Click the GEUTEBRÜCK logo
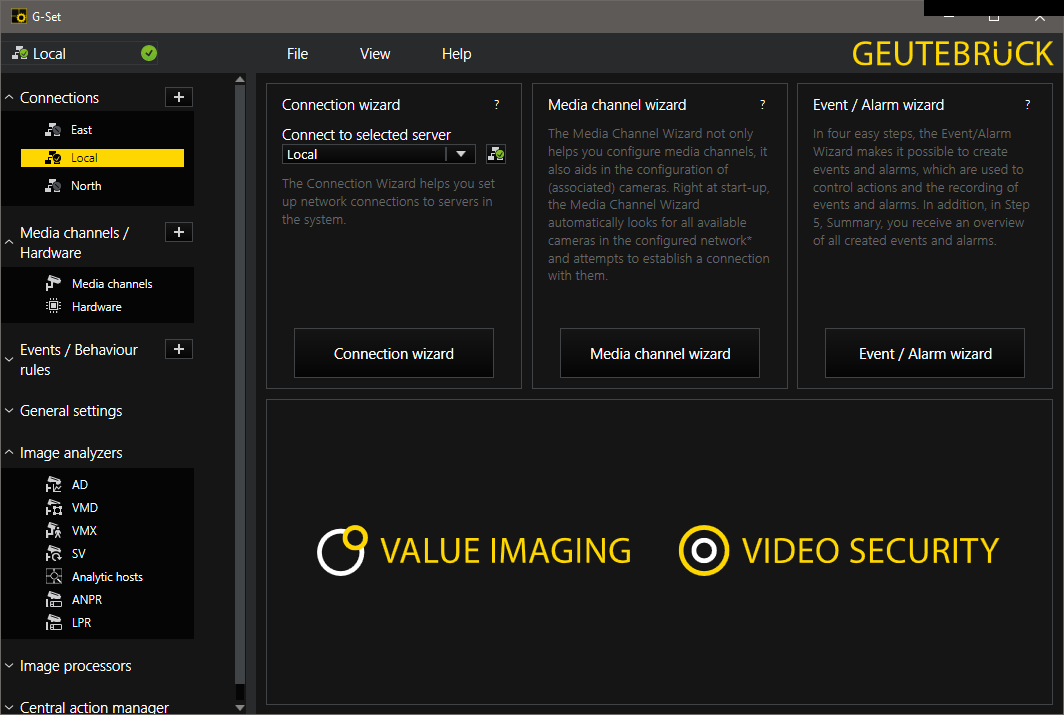The image size is (1064, 715). [952, 54]
